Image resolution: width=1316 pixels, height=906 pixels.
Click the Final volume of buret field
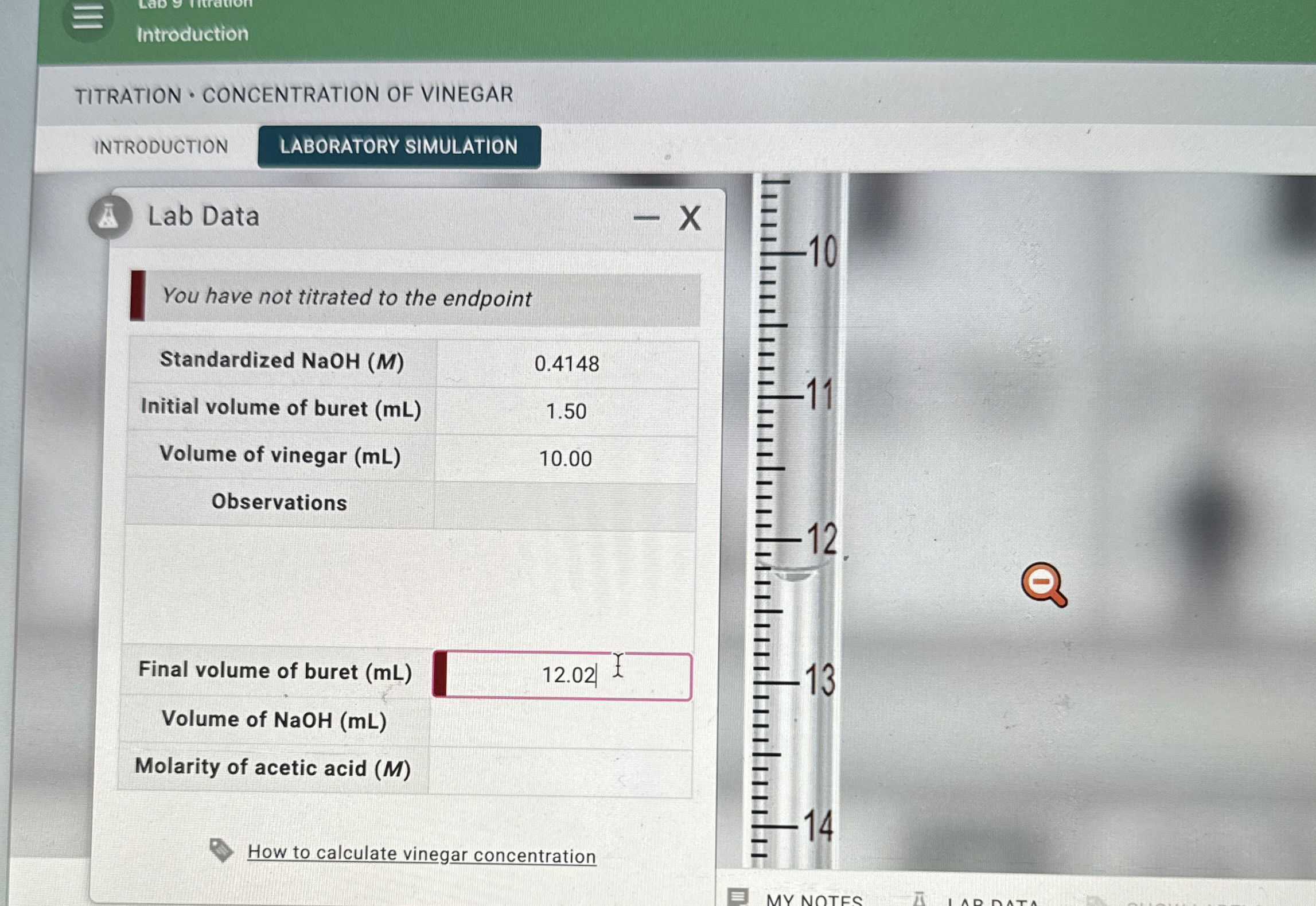tap(567, 675)
